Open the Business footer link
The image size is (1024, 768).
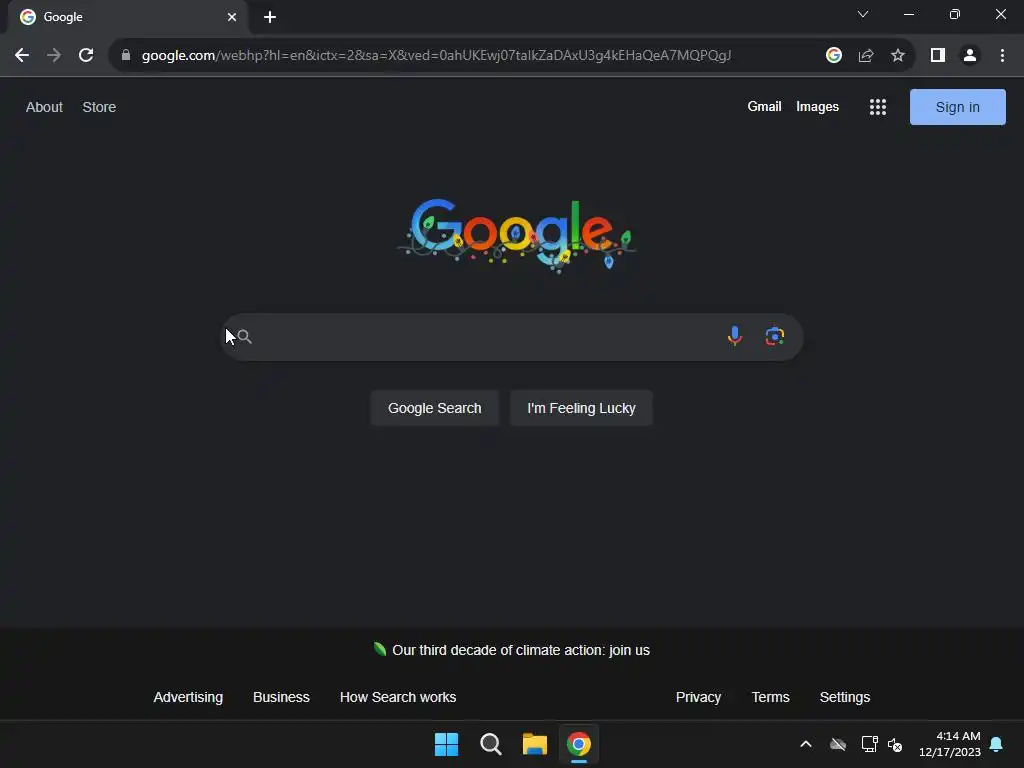(281, 697)
